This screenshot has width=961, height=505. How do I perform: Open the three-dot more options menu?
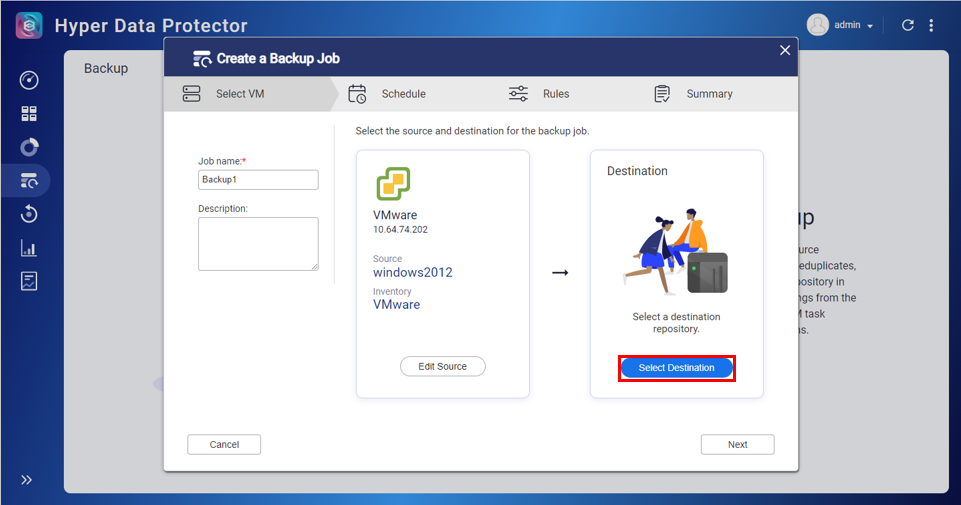tap(932, 25)
